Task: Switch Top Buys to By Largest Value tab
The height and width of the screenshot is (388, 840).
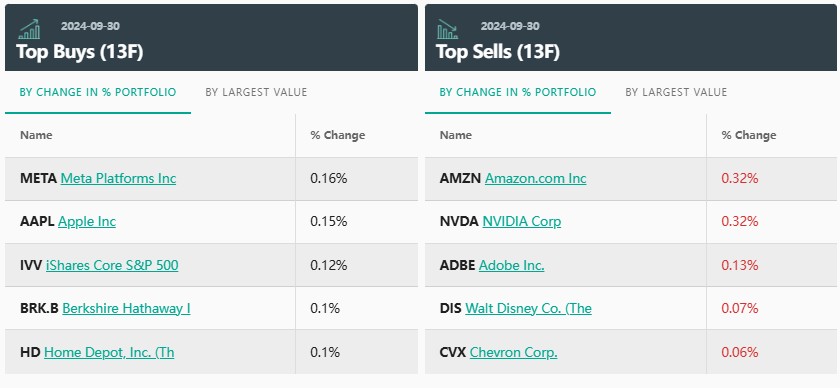Action: pyautogui.click(x=256, y=92)
